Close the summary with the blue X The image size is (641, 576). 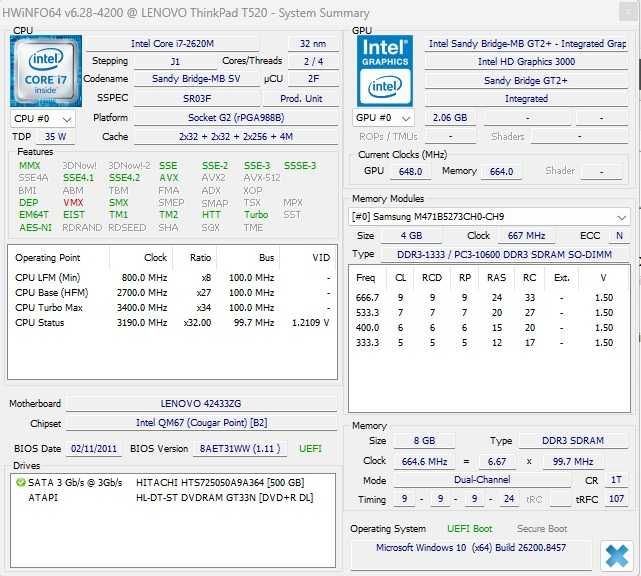617,556
